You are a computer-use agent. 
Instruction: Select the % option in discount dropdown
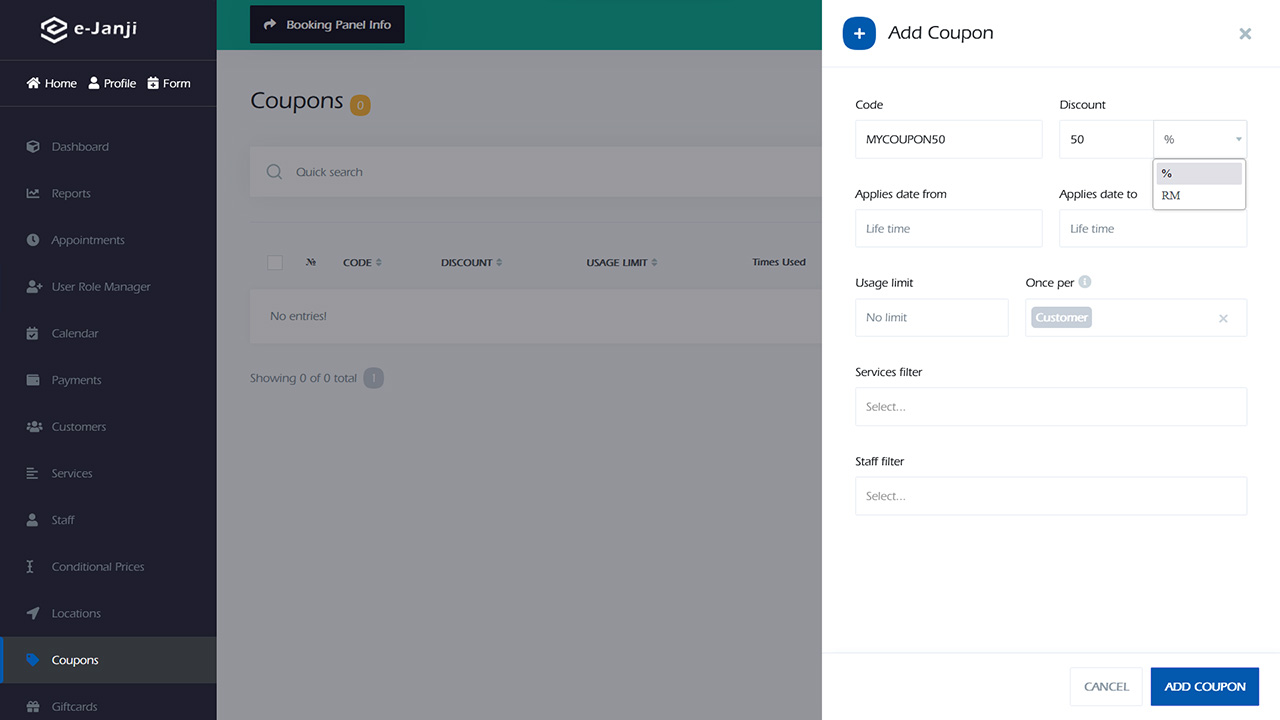click(x=1198, y=174)
